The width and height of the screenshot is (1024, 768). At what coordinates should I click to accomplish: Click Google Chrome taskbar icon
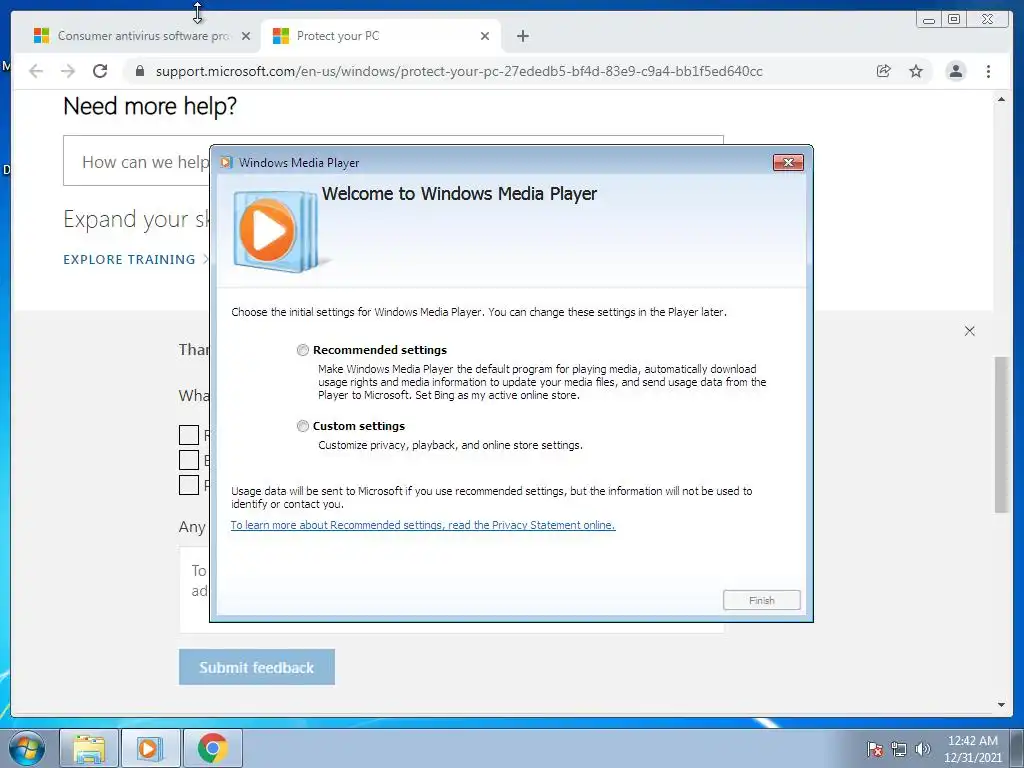(x=212, y=748)
